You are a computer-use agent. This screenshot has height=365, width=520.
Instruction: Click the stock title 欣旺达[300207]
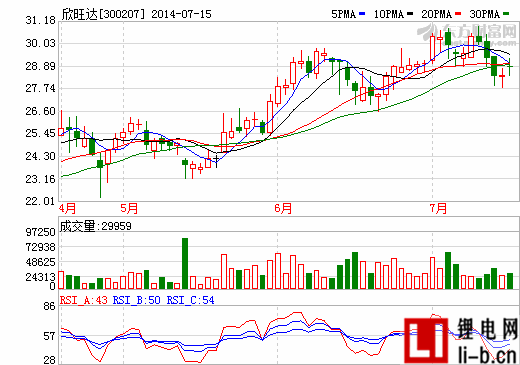click(103, 14)
